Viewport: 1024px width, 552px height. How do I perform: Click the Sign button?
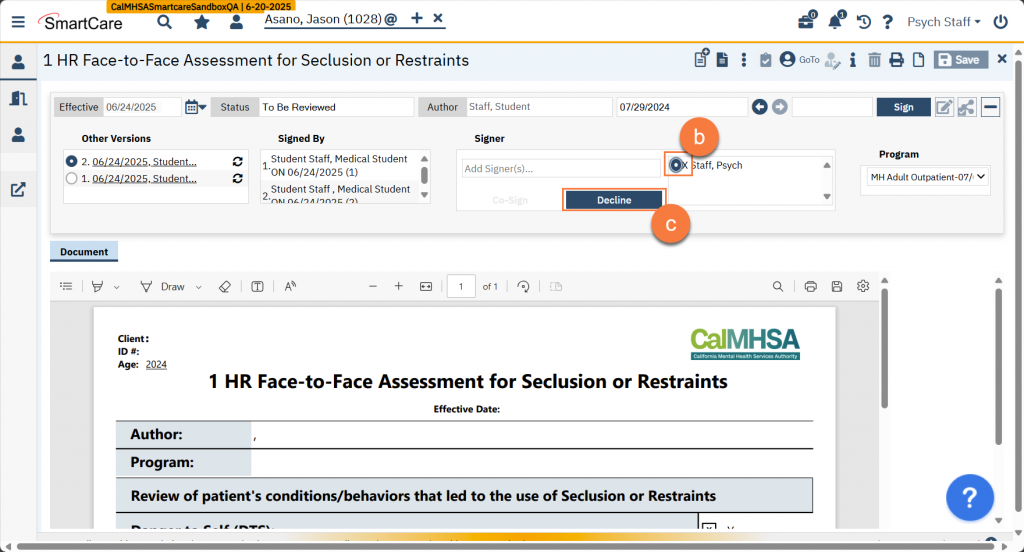click(x=902, y=107)
